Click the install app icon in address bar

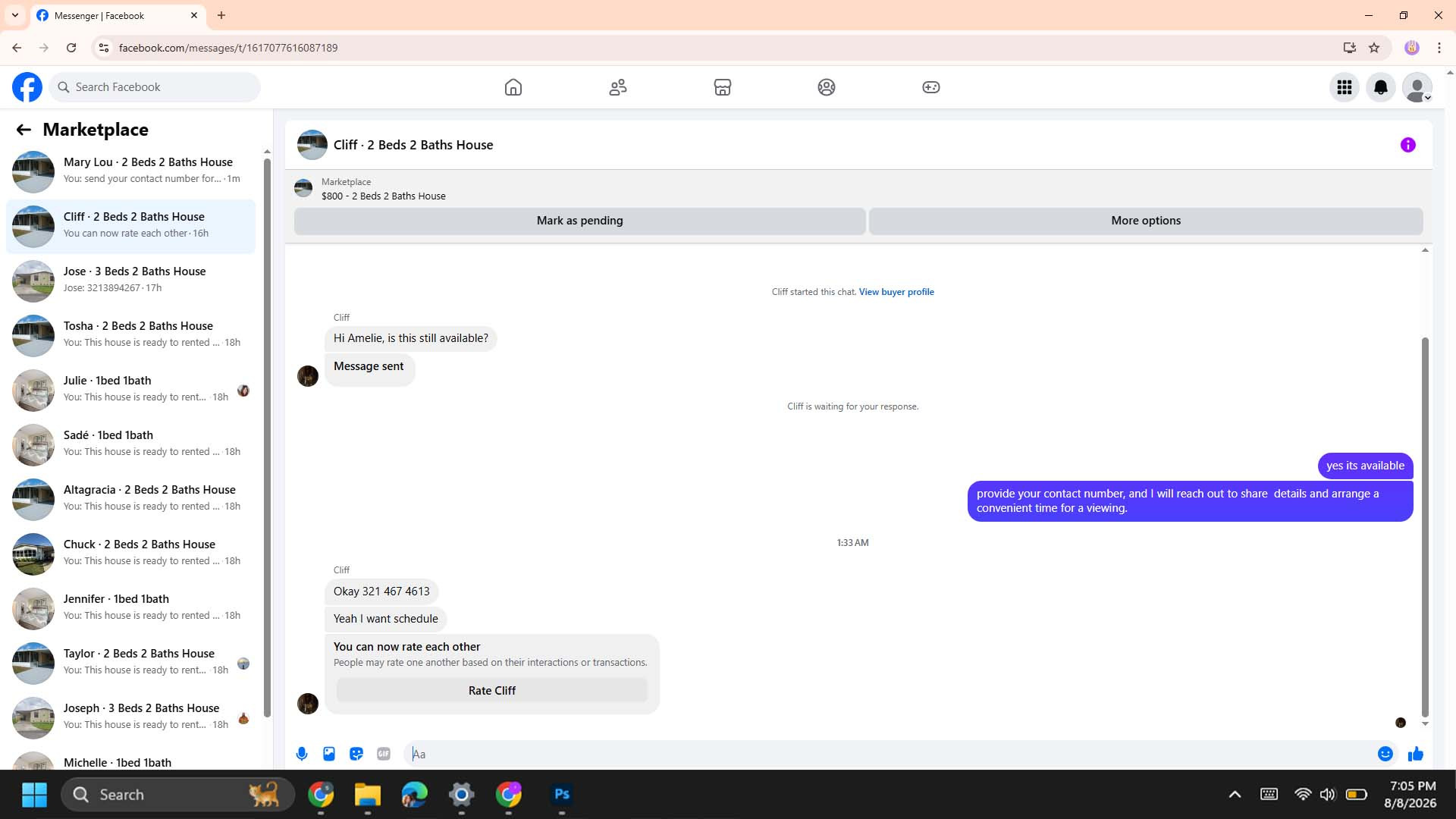[x=1350, y=48]
